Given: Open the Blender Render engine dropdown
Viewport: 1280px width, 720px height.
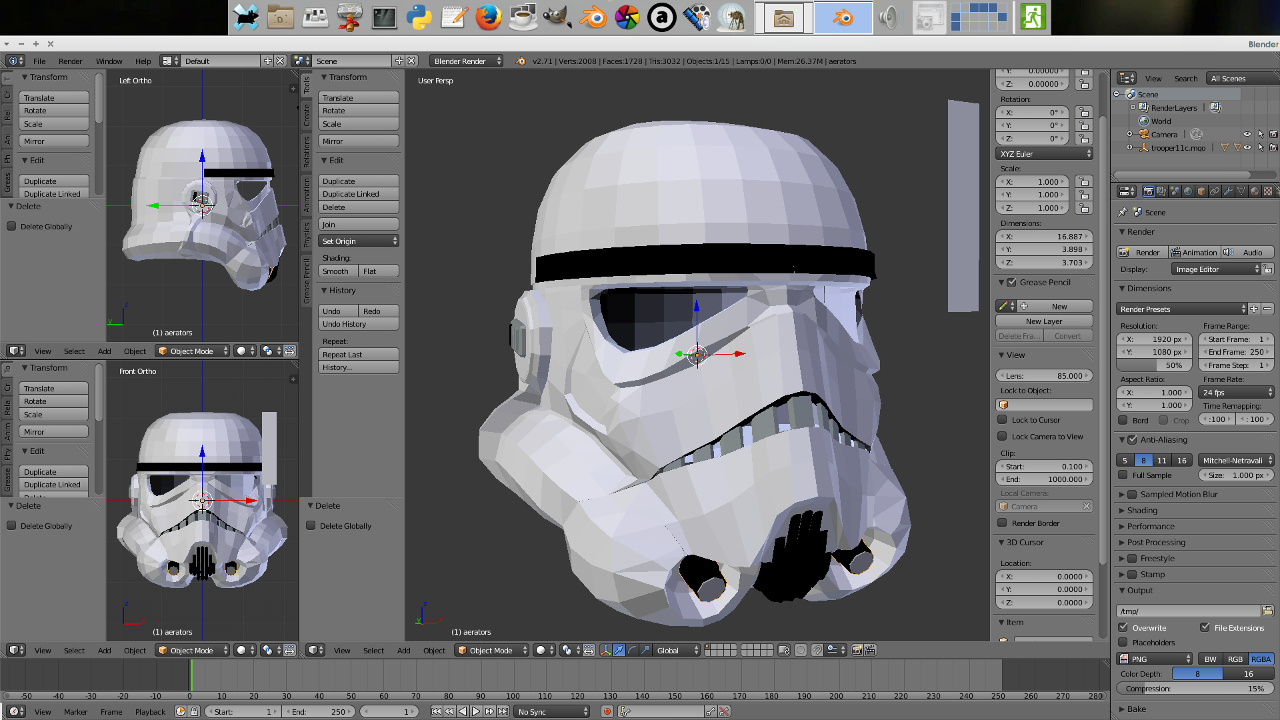Looking at the screenshot, I should [465, 61].
